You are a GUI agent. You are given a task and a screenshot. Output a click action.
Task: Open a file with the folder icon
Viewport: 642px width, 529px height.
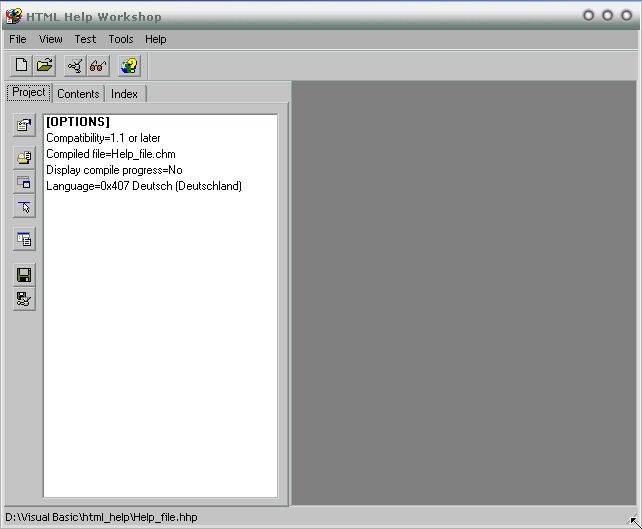click(45, 66)
